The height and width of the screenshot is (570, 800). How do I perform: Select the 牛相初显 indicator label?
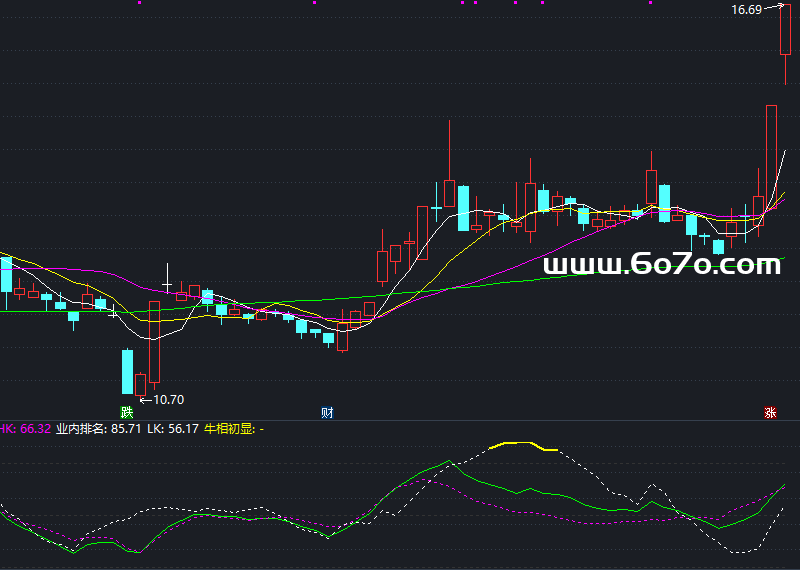click(229, 429)
